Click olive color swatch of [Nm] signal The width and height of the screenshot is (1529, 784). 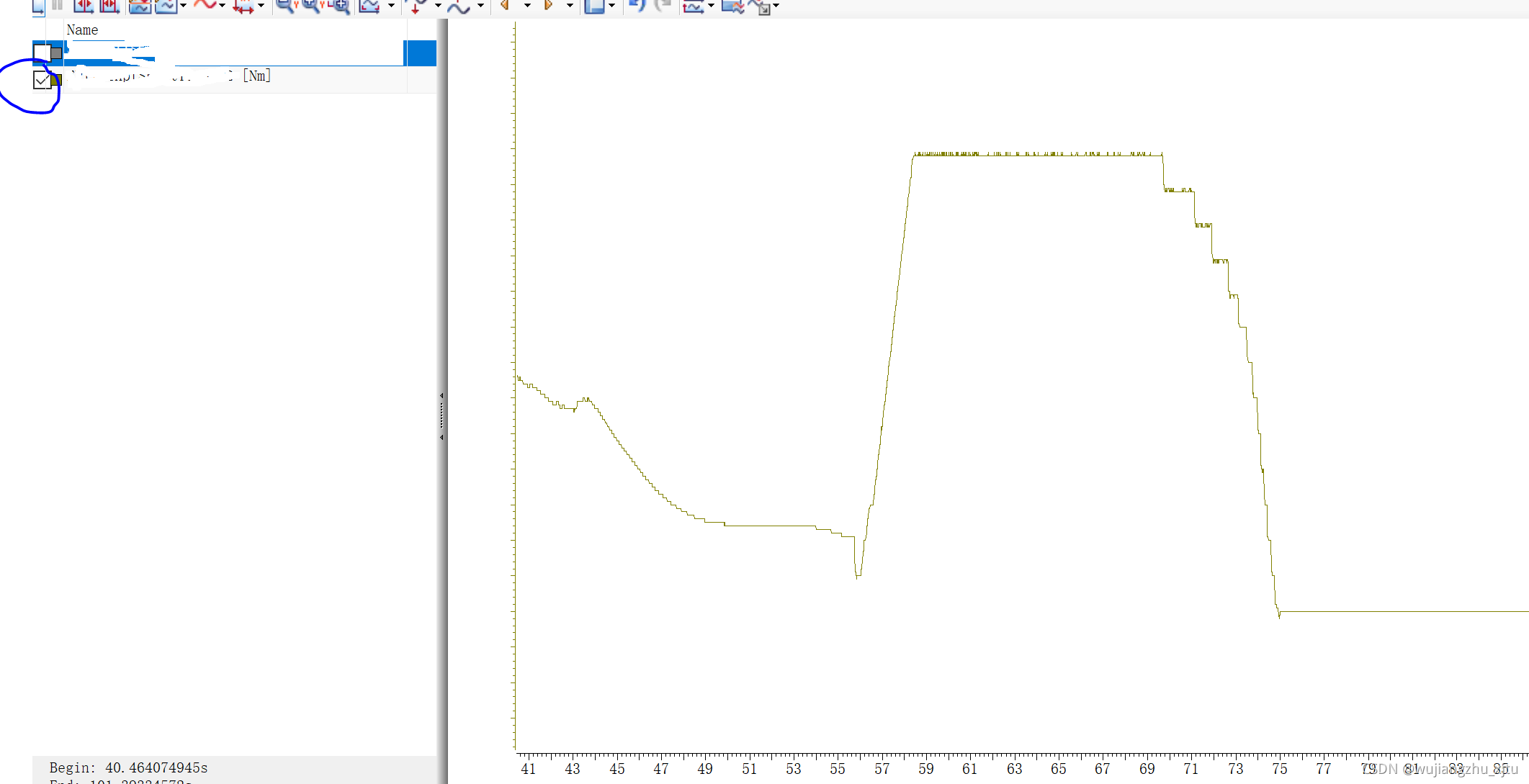[x=57, y=80]
